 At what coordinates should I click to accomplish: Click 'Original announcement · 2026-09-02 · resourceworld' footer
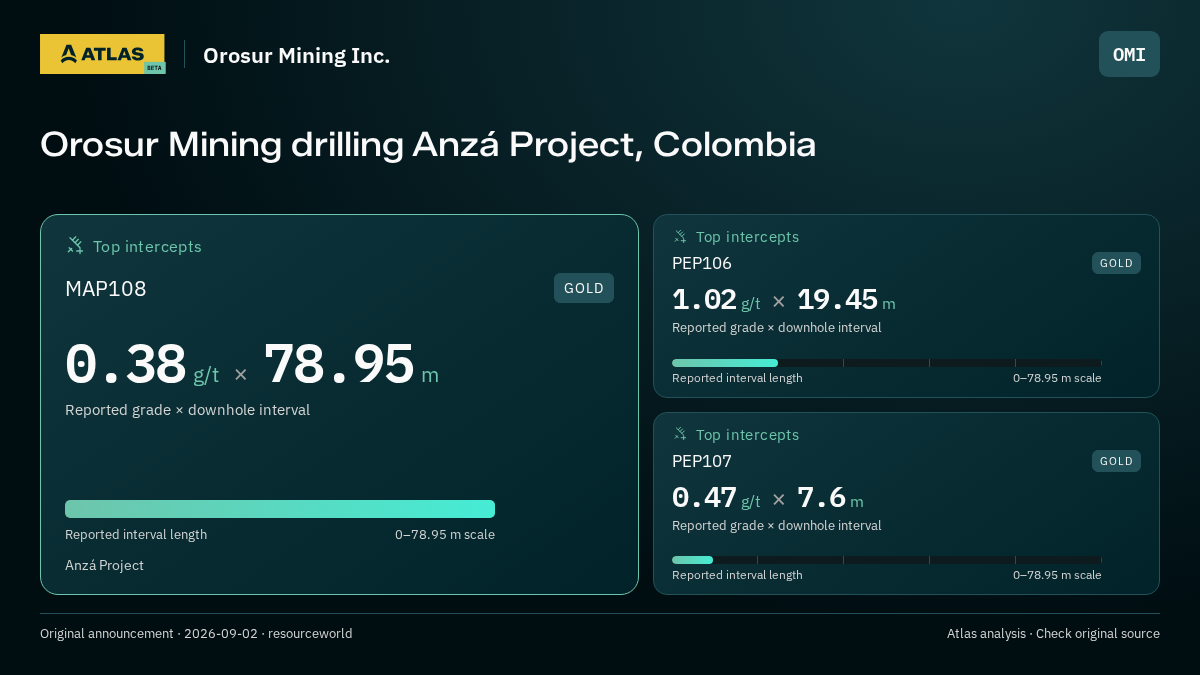pos(196,633)
